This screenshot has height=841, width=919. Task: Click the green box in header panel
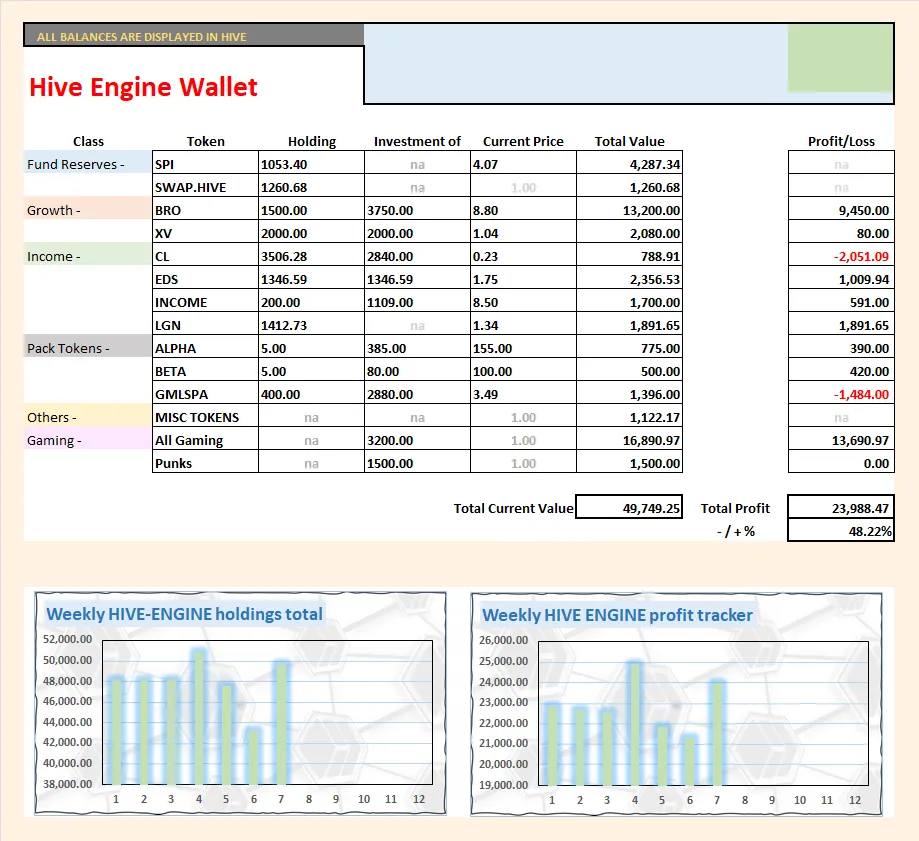pyautogui.click(x=840, y=58)
